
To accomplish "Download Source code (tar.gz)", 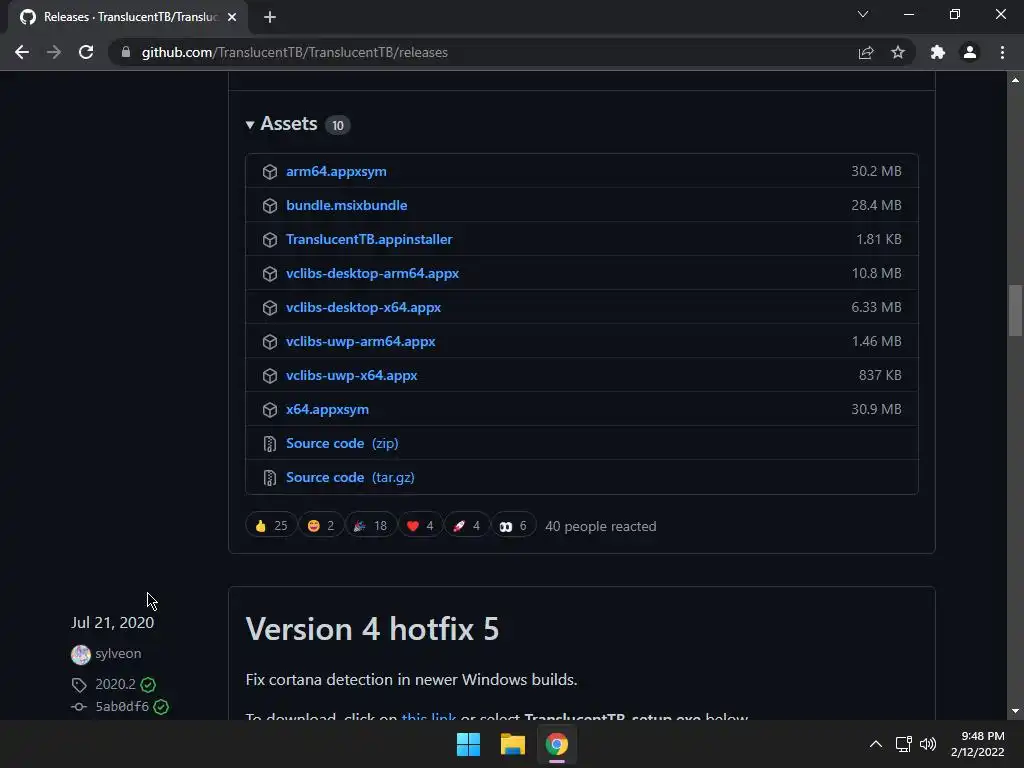I will coord(350,477).
